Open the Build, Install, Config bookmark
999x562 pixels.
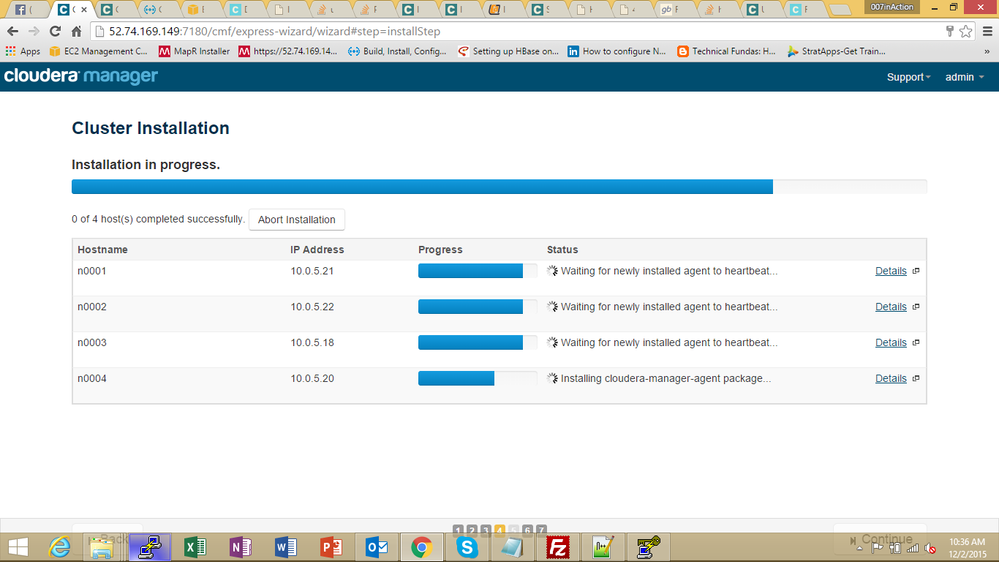[397, 51]
